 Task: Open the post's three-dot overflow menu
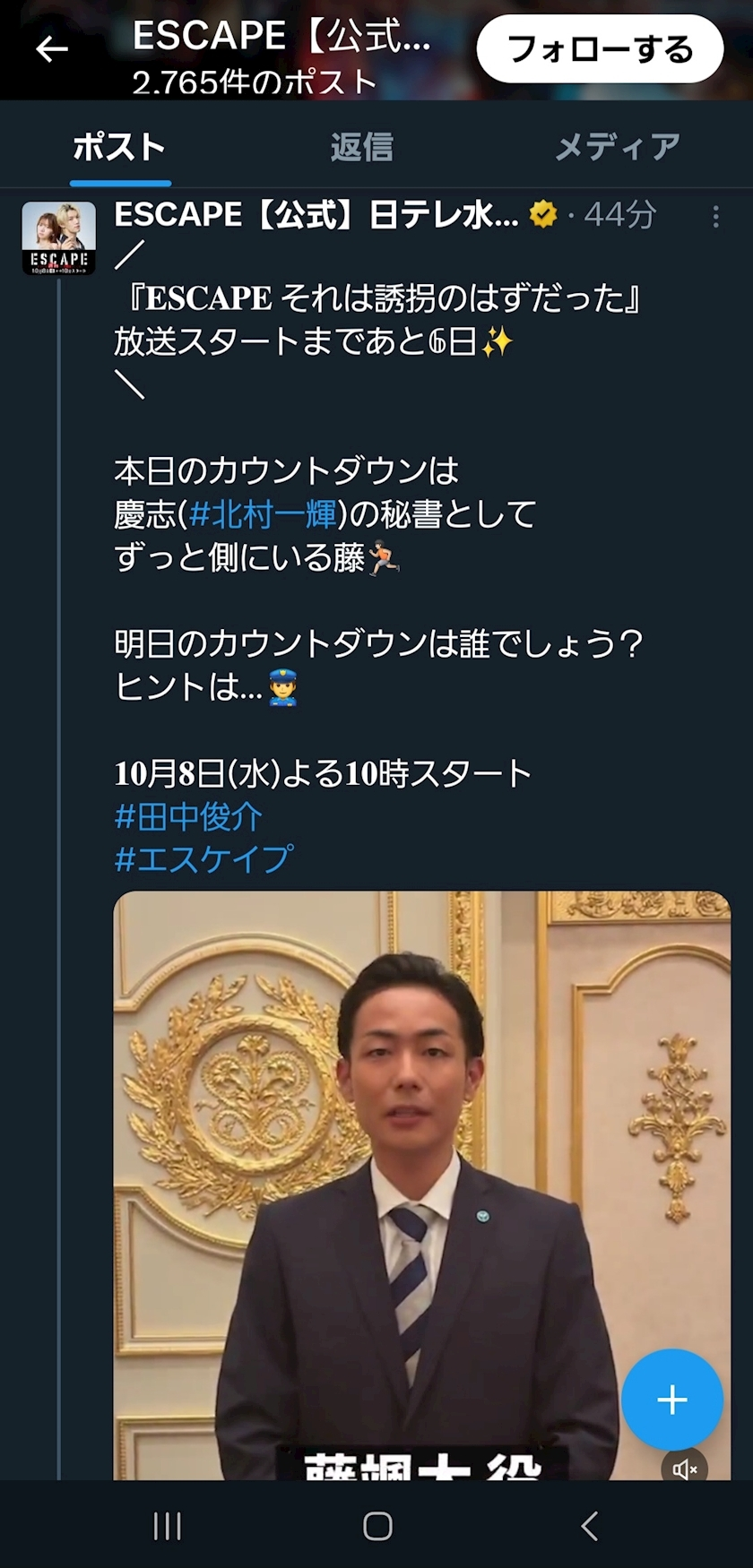[x=715, y=217]
